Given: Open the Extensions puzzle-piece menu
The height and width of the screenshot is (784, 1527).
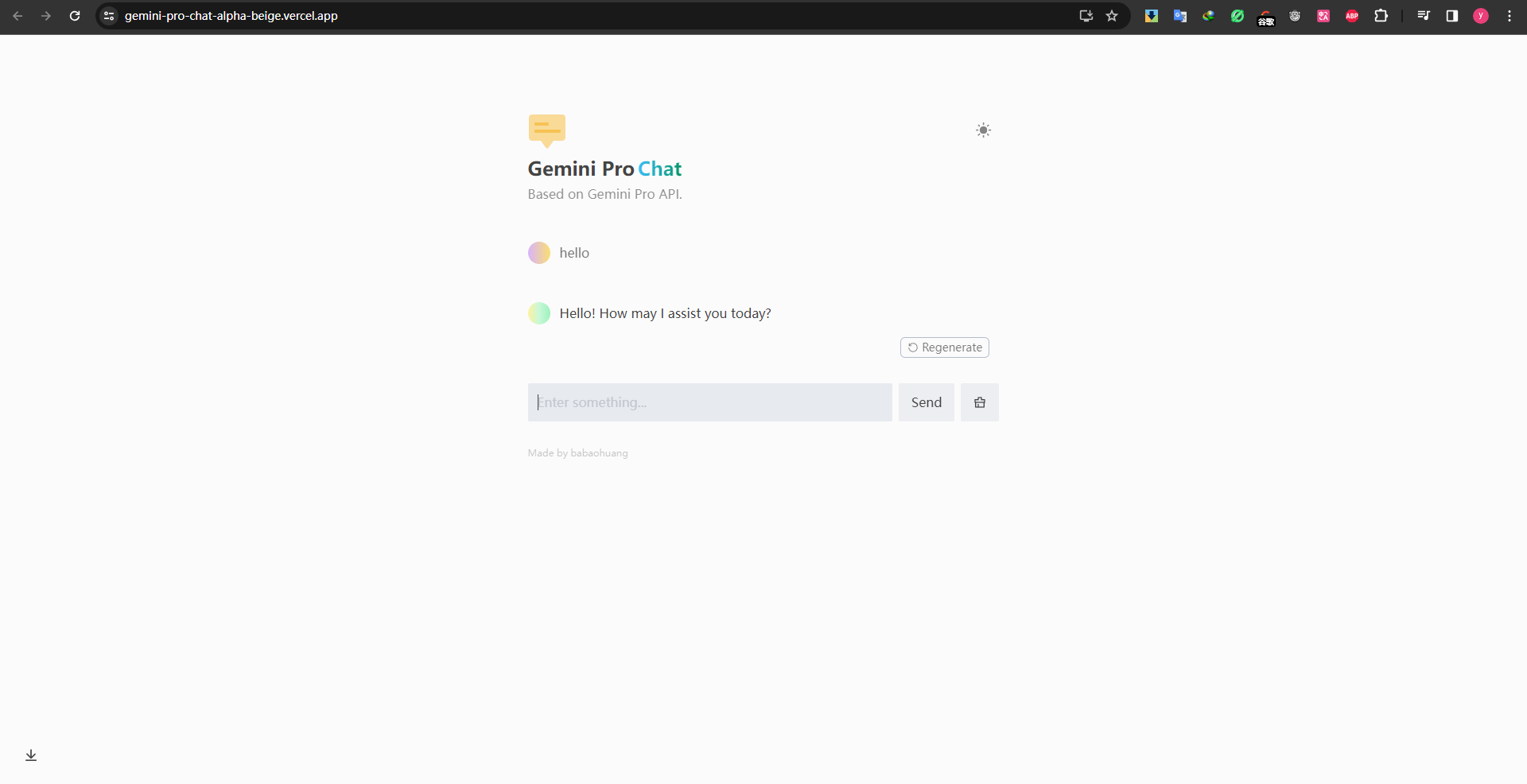Looking at the screenshot, I should pos(1381,16).
